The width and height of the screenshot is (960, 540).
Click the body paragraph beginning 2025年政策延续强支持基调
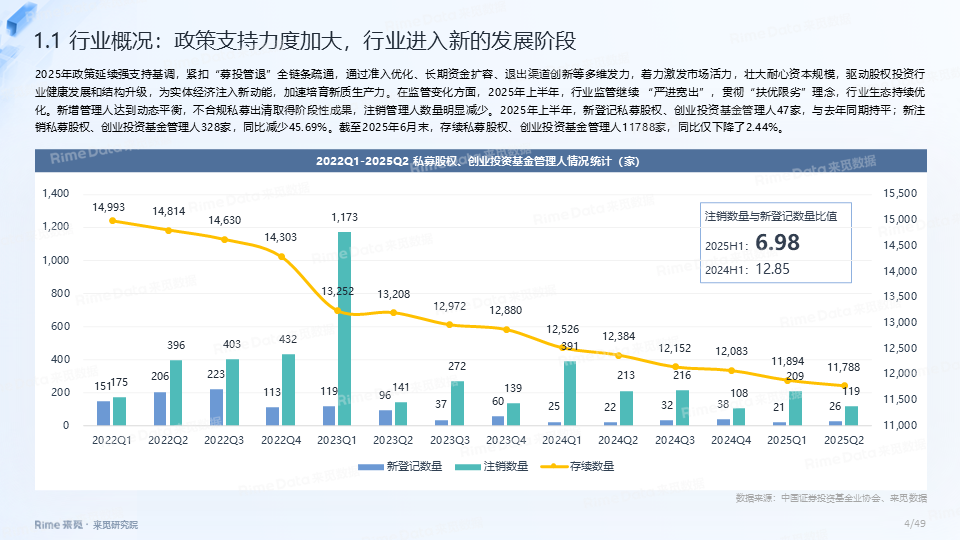point(480,101)
